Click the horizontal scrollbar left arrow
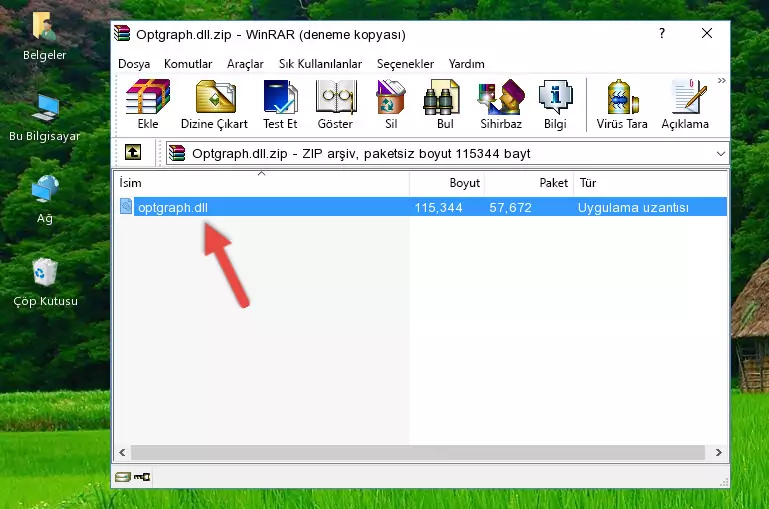Screen dimensions: 769x509 click(x=123, y=452)
